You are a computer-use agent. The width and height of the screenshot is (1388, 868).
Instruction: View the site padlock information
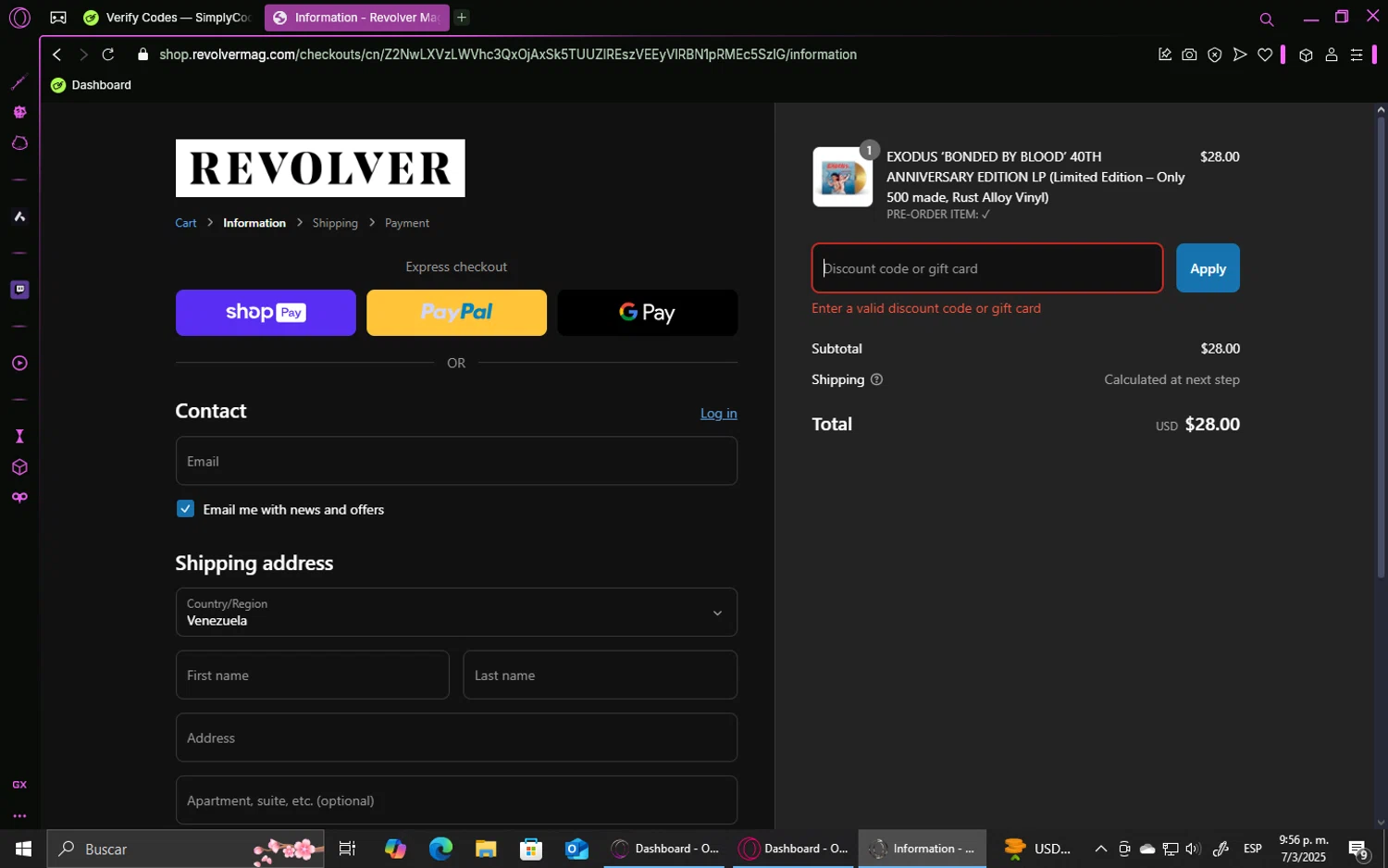[x=143, y=55]
